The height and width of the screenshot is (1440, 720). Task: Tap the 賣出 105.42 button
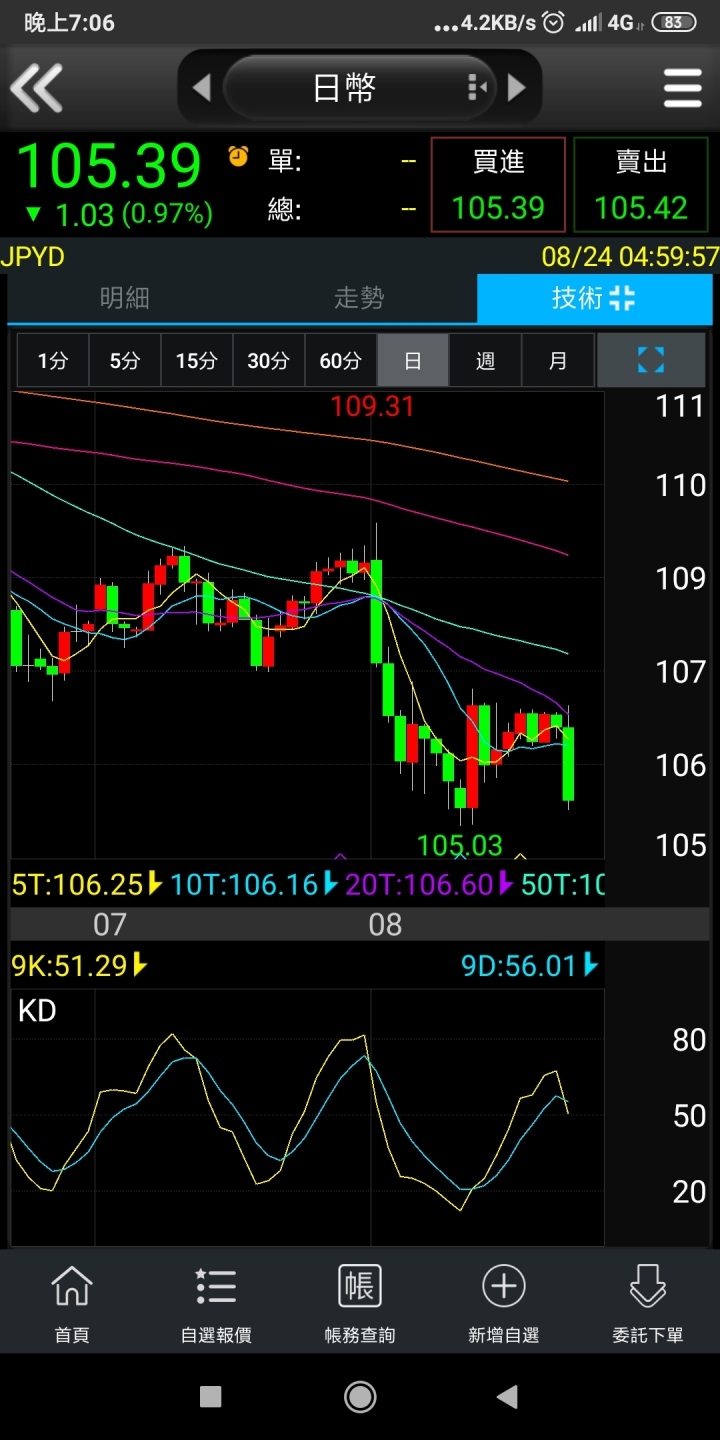641,185
